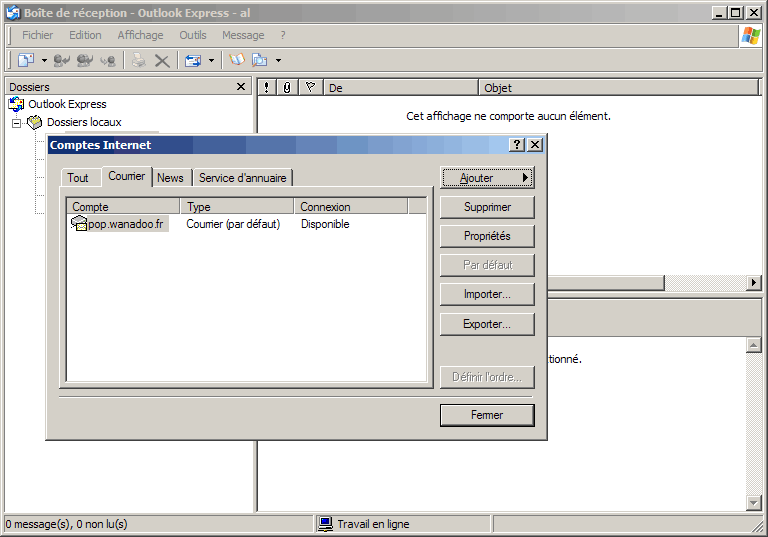Click the Find toolbar icon
768x537 pixels.
[x=260, y=60]
